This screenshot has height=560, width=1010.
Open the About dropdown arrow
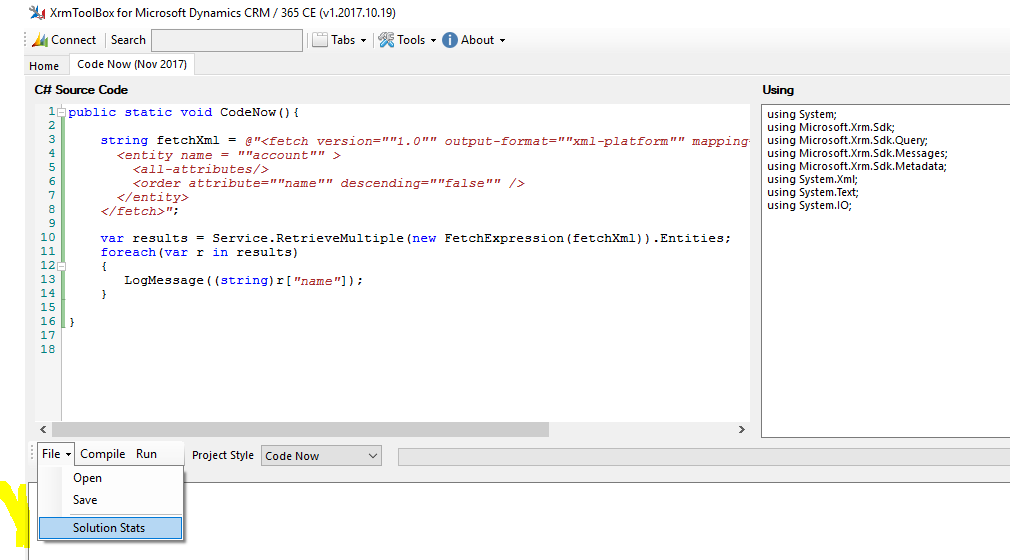click(502, 41)
